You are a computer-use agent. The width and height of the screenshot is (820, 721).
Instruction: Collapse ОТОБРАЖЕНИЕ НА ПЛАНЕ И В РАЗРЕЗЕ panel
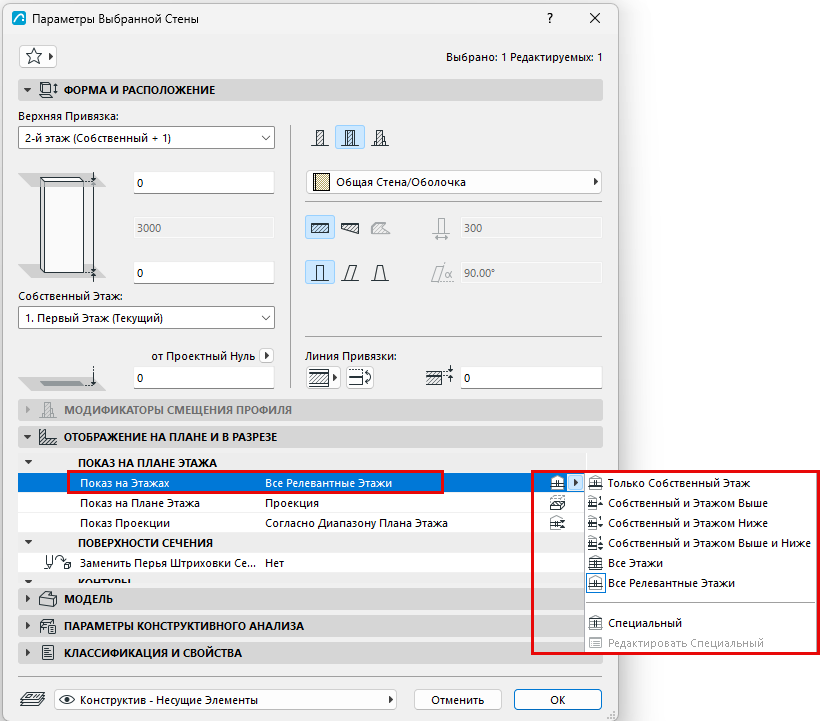click(x=27, y=437)
